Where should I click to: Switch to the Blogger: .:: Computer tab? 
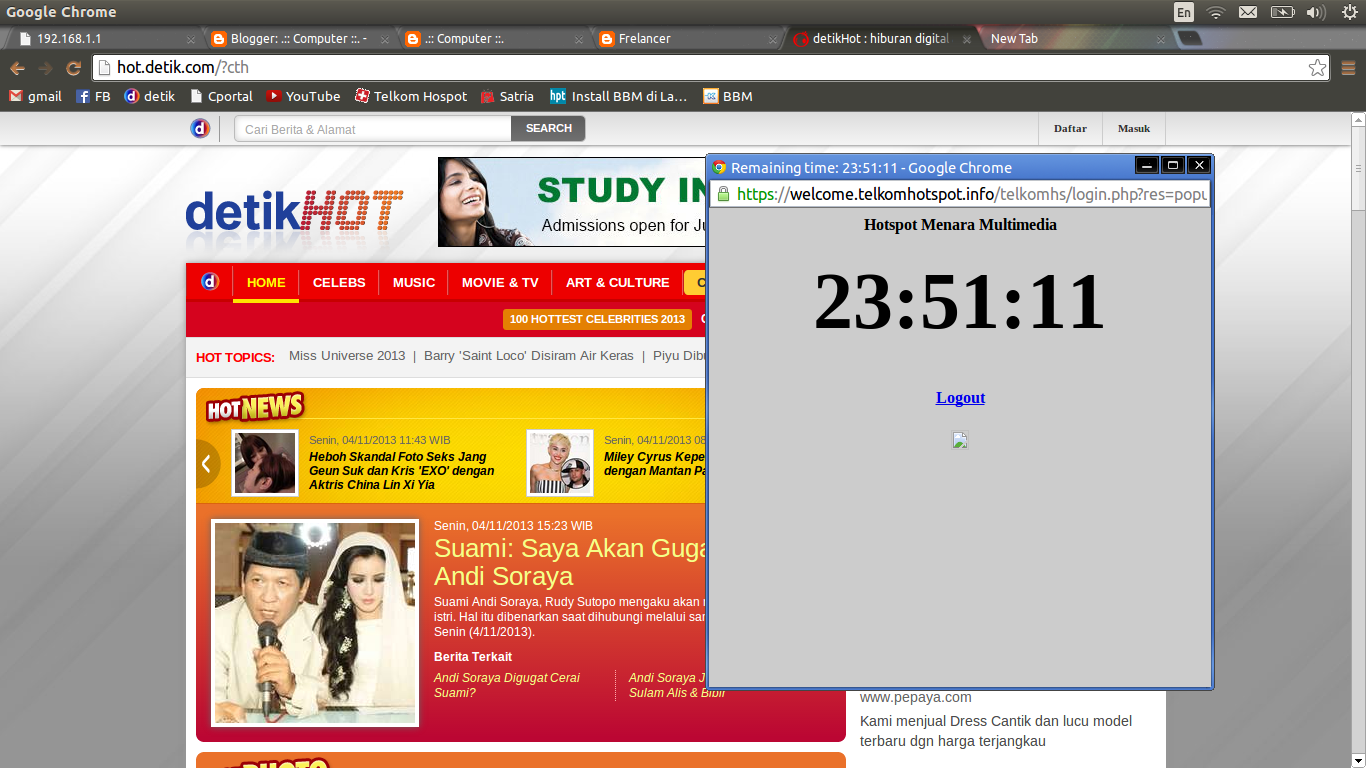pos(299,39)
